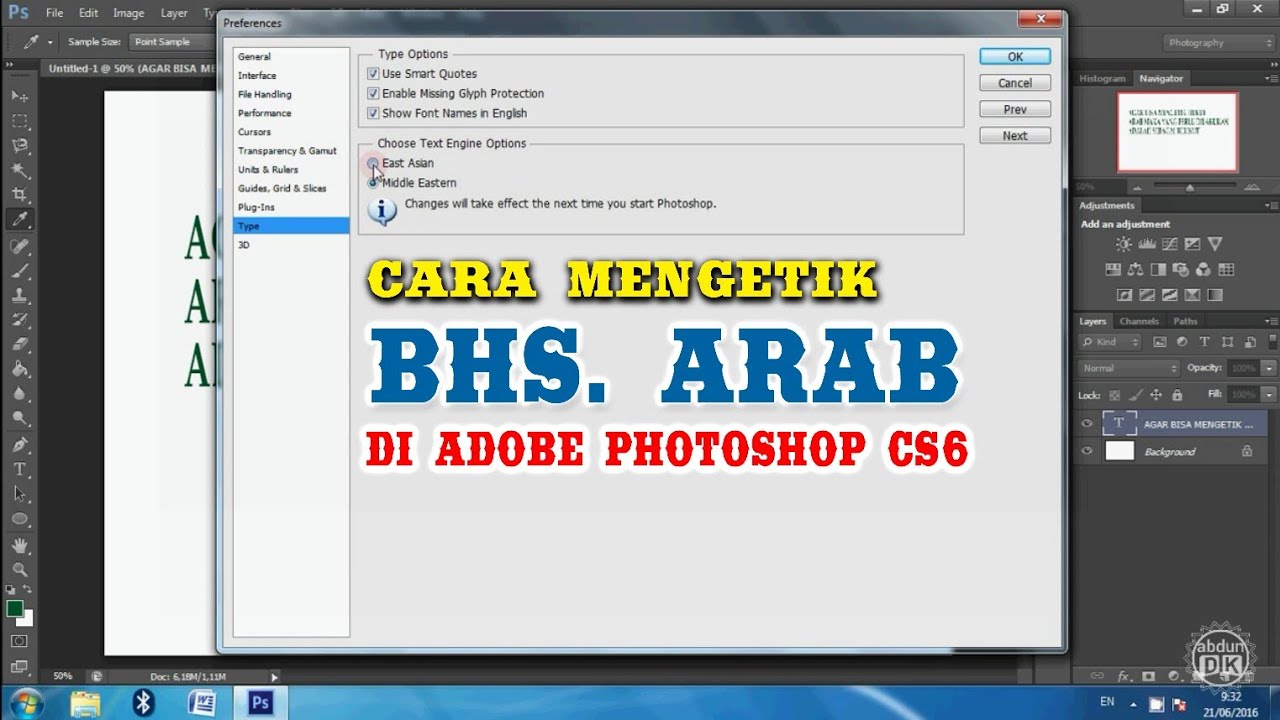Open the Eyedropper tool preset picker arrow
This screenshot has height=720, width=1280.
click(x=50, y=43)
